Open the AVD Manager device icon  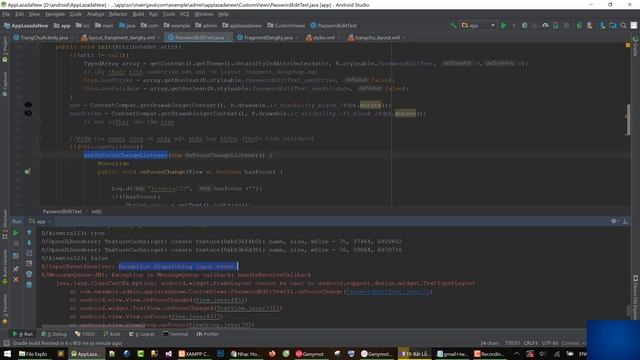(x=590, y=25)
